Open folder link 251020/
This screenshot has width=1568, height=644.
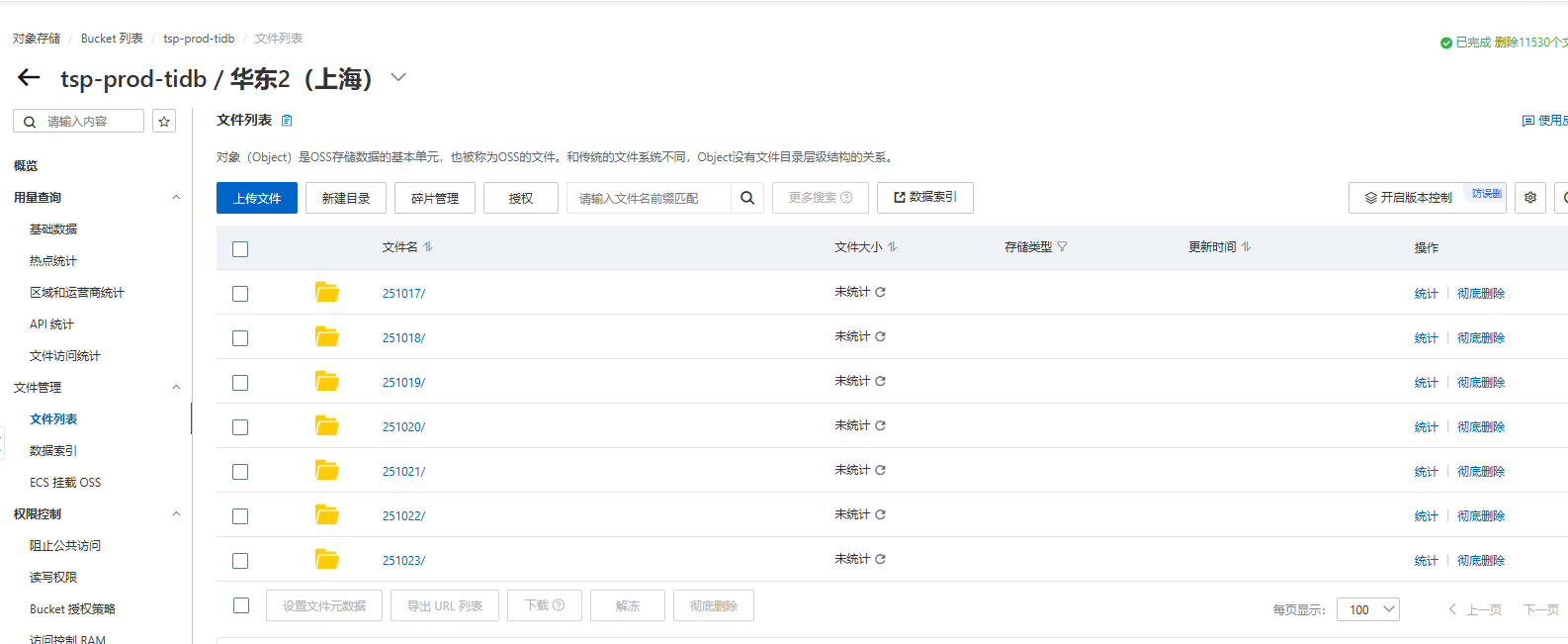pos(403,427)
